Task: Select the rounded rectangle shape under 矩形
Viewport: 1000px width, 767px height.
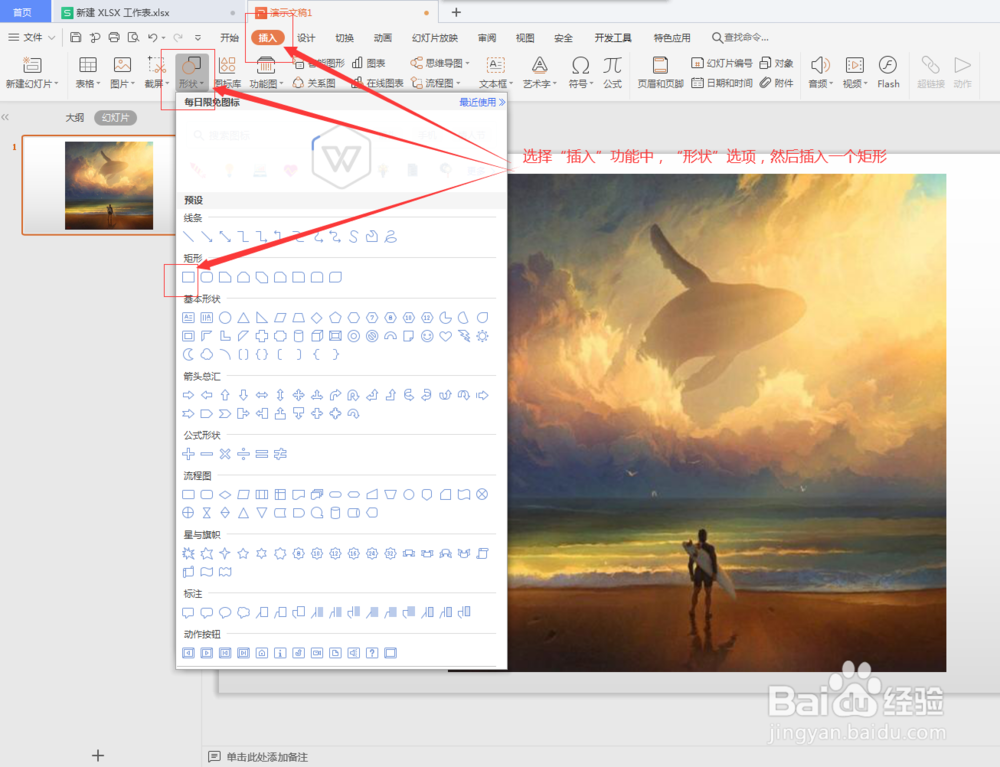Action: (x=207, y=277)
